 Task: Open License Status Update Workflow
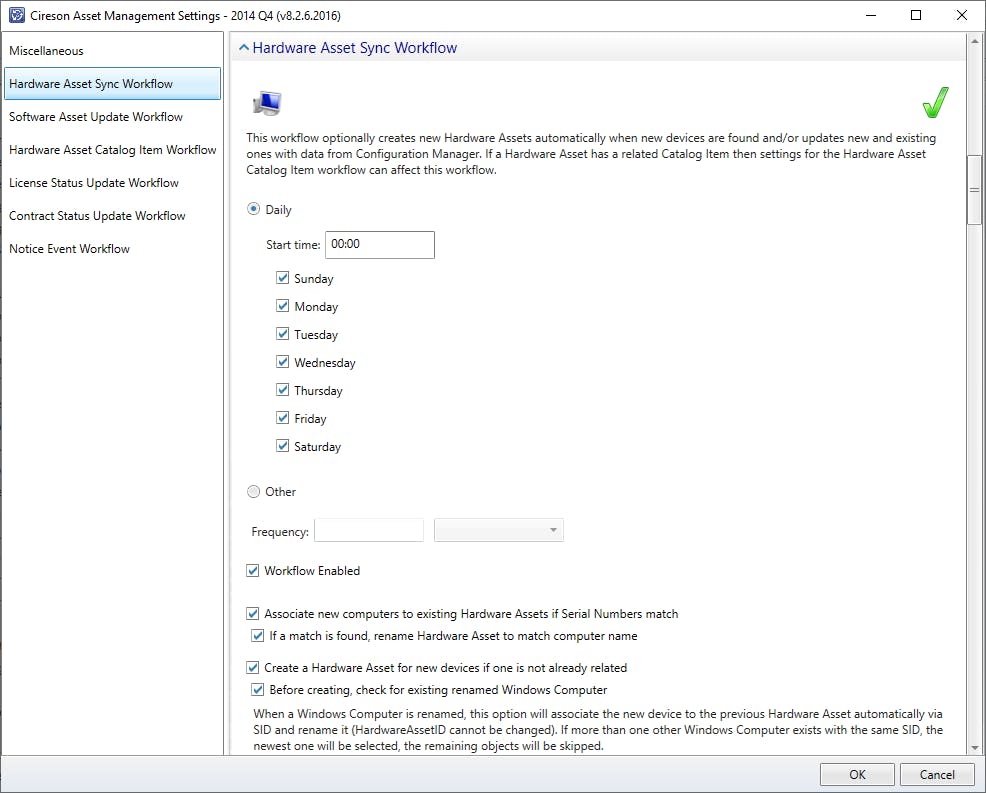112,183
